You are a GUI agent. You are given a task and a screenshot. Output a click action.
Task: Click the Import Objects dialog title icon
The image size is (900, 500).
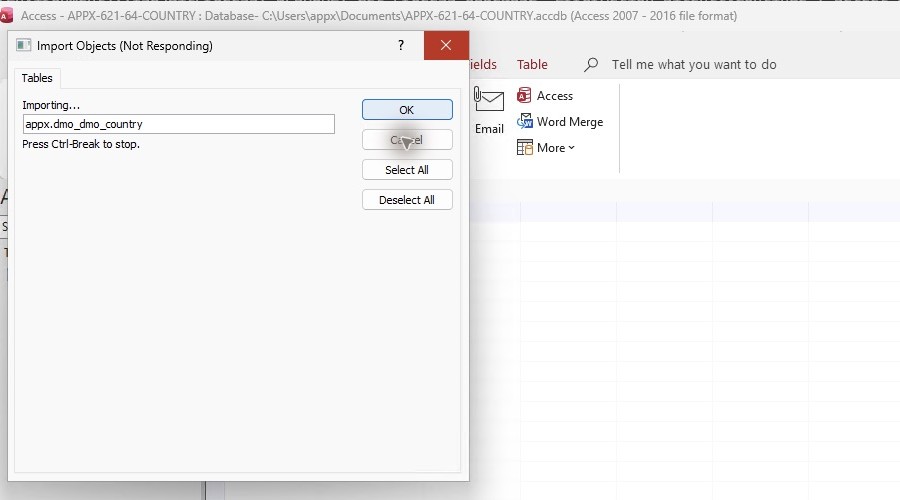point(24,45)
